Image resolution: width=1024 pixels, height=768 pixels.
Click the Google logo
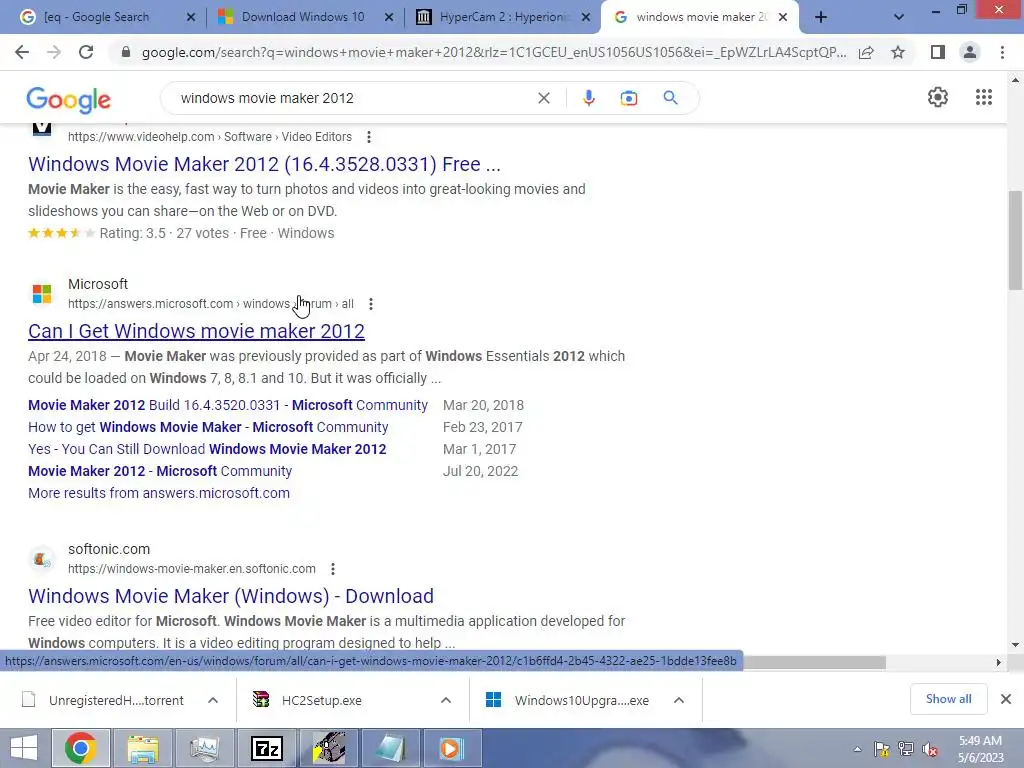[x=69, y=100]
